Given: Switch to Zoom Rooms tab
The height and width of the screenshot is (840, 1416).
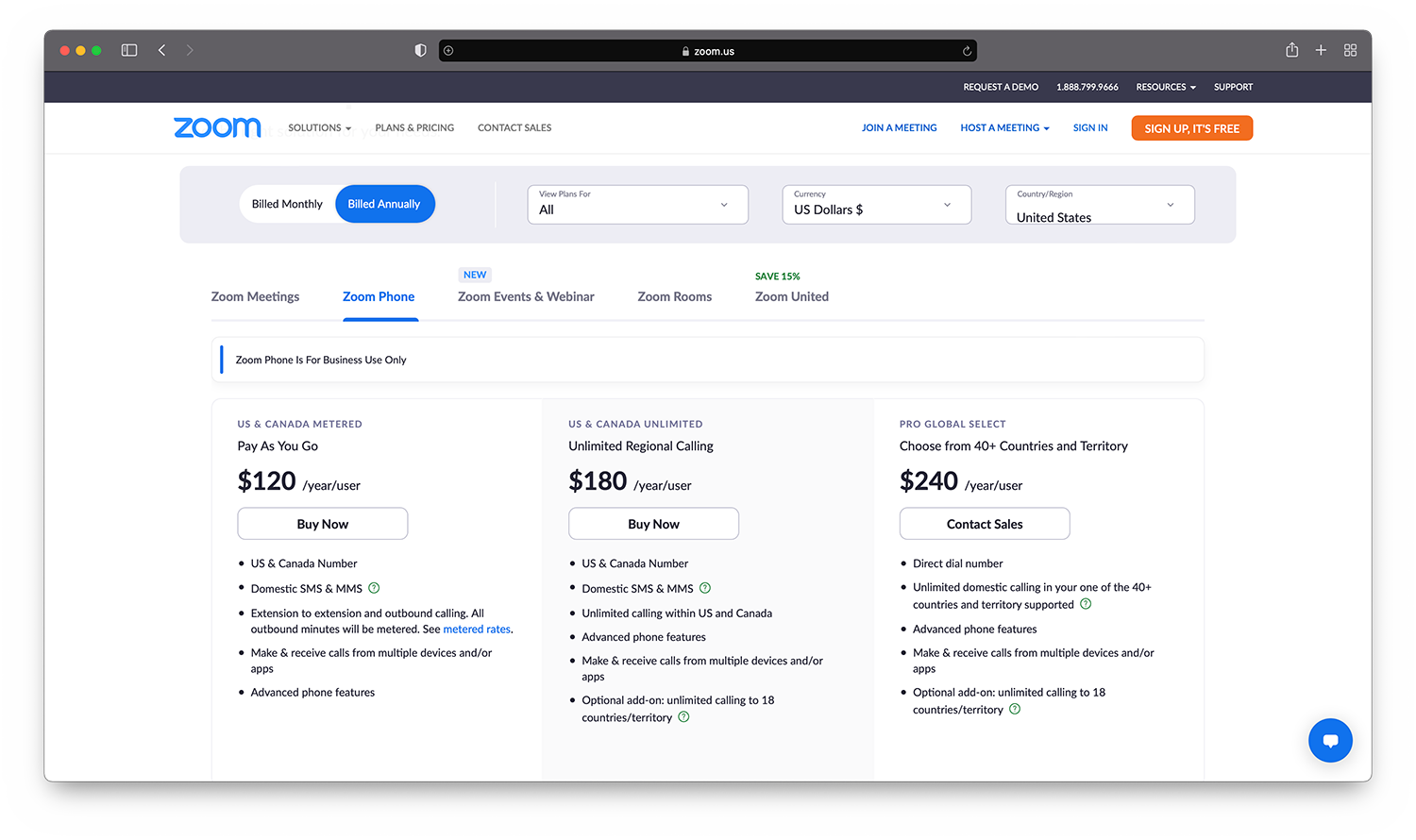Looking at the screenshot, I should click(x=674, y=296).
